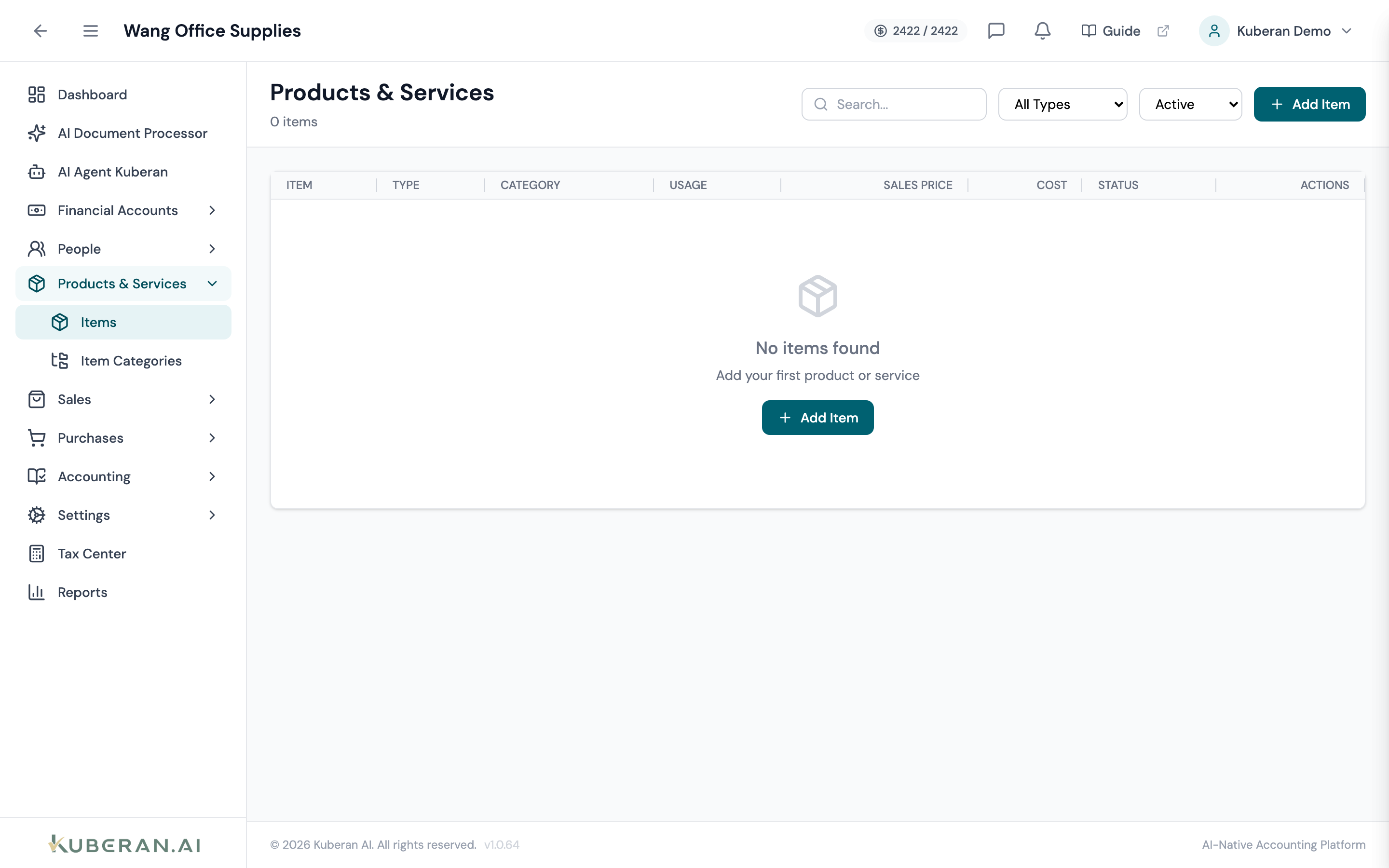Click the v1.0.64 version text

(501, 844)
